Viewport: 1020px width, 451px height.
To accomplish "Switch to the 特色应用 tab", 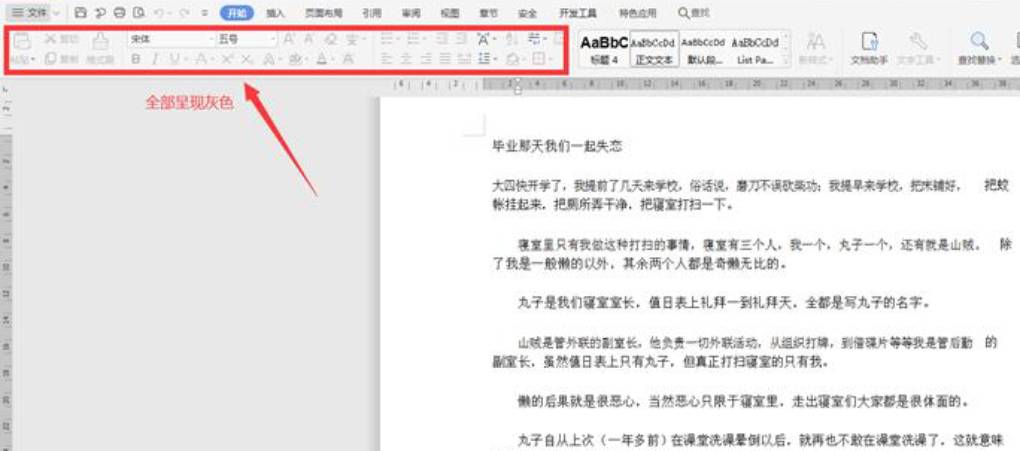I will [x=638, y=13].
